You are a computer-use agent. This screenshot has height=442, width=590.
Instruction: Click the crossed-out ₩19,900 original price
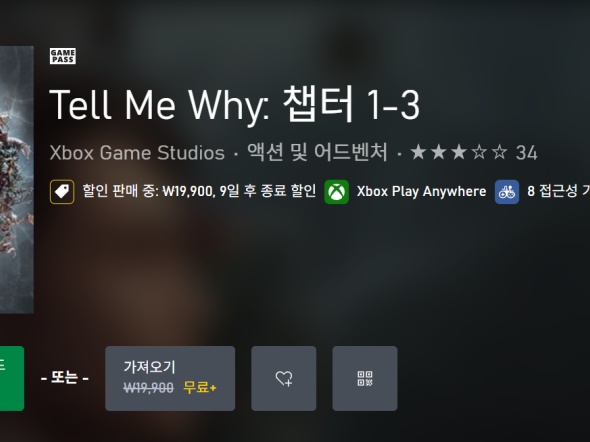[149, 387]
